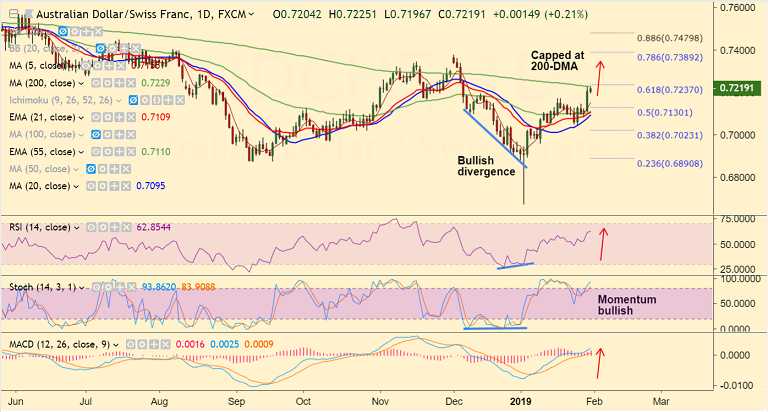Remove the MA (50, close) indicator
Image resolution: width=768 pixels, height=412 pixels.
click(126, 169)
